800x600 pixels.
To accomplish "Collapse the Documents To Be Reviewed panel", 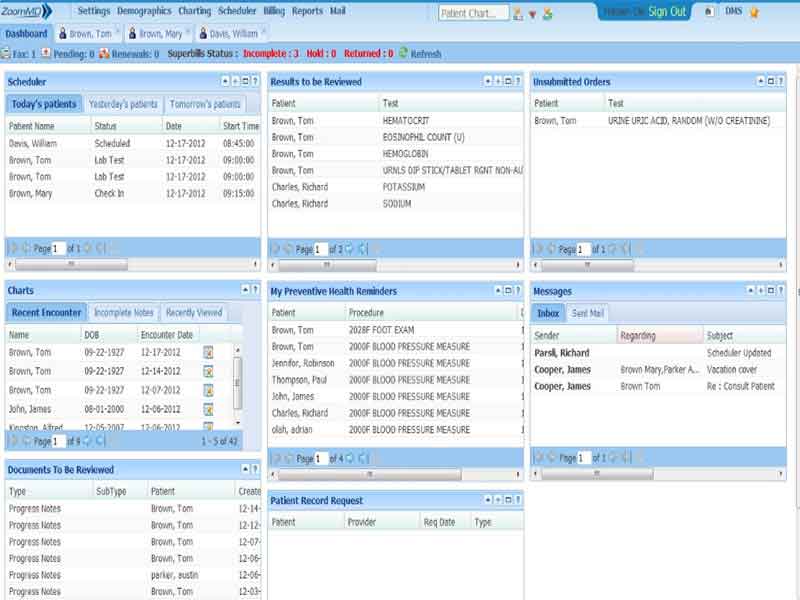I will 245,469.
